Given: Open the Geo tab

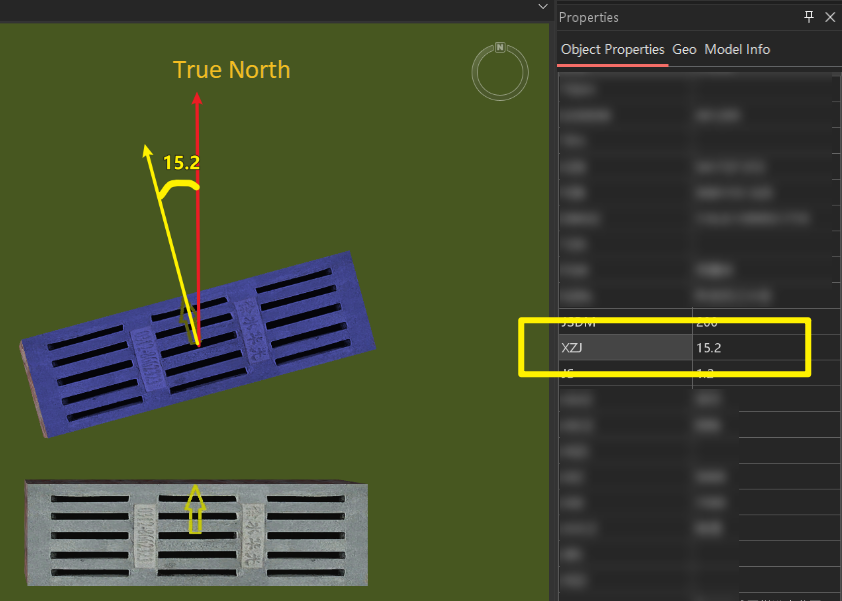Looking at the screenshot, I should 684,49.
